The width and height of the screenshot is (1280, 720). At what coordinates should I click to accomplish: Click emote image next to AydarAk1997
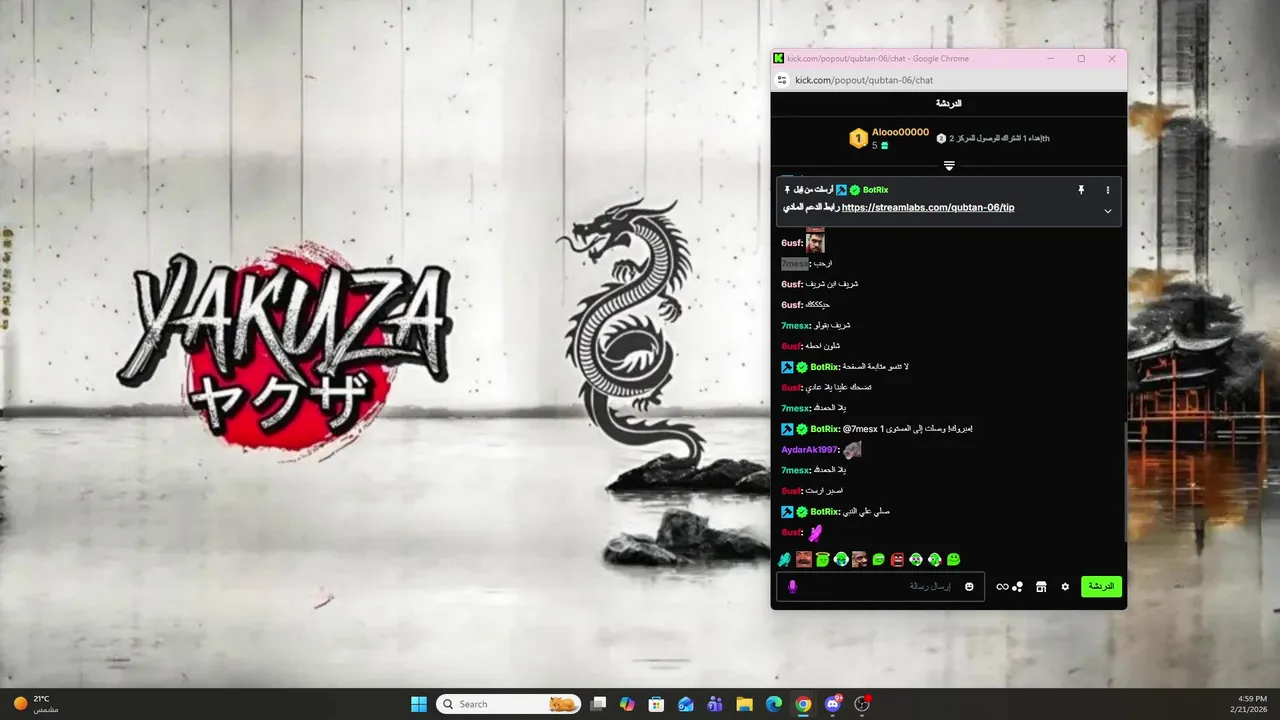click(x=852, y=450)
